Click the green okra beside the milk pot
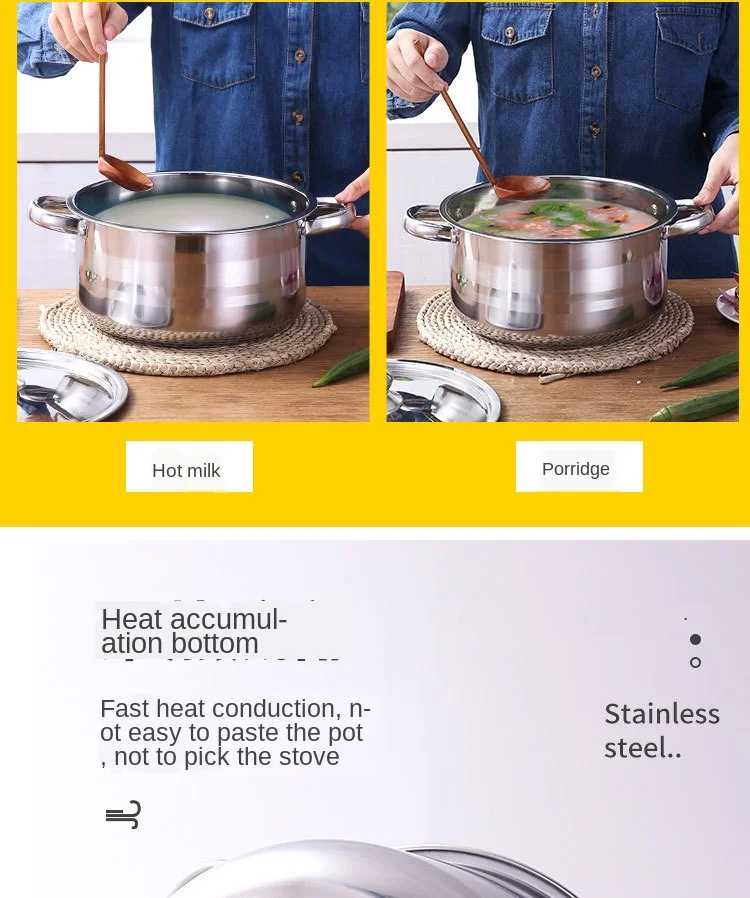 pyautogui.click(x=342, y=368)
